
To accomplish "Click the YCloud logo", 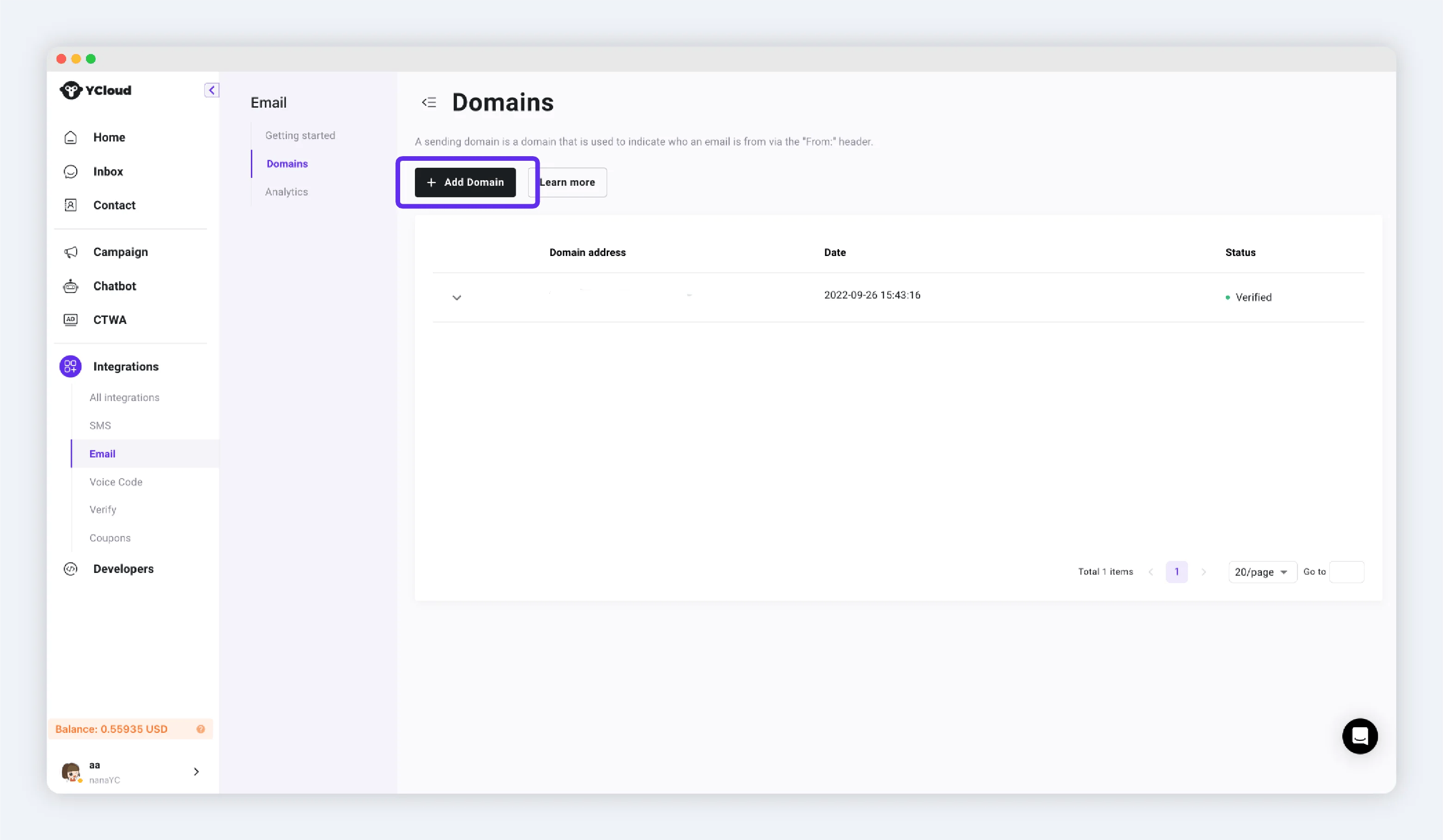I will pos(96,90).
